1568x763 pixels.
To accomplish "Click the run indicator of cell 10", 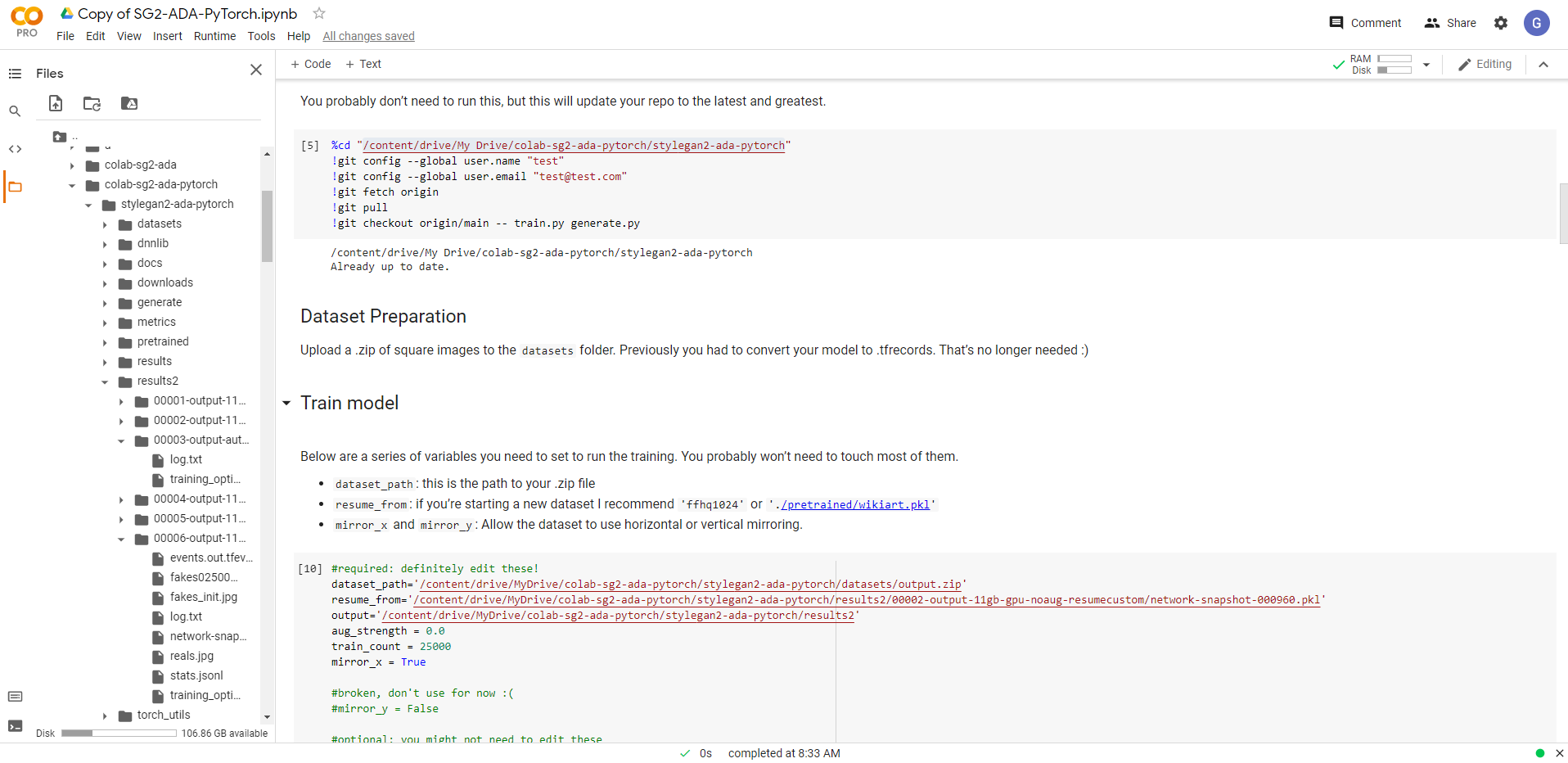I will tap(310, 568).
